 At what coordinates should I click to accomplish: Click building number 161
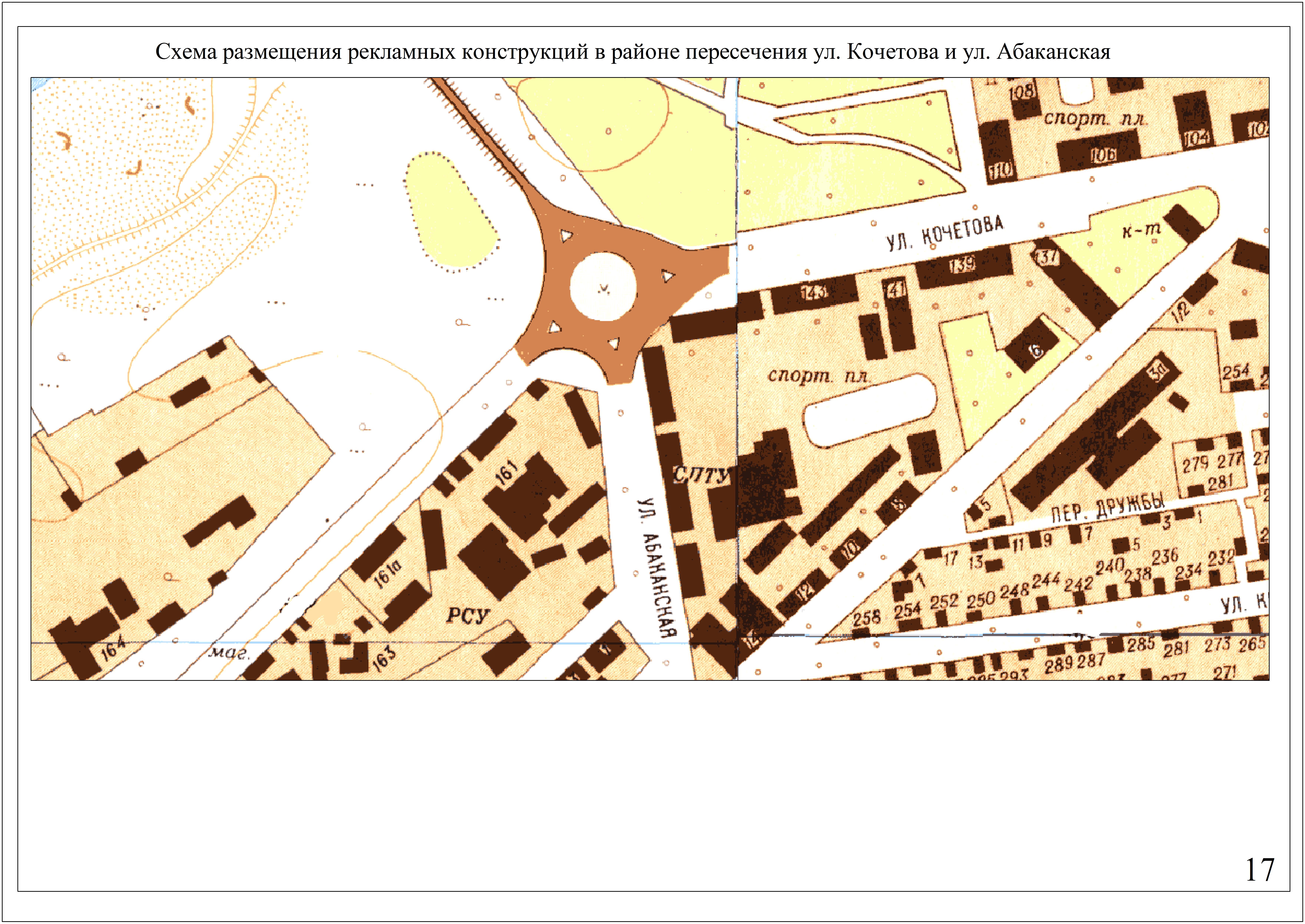(506, 473)
